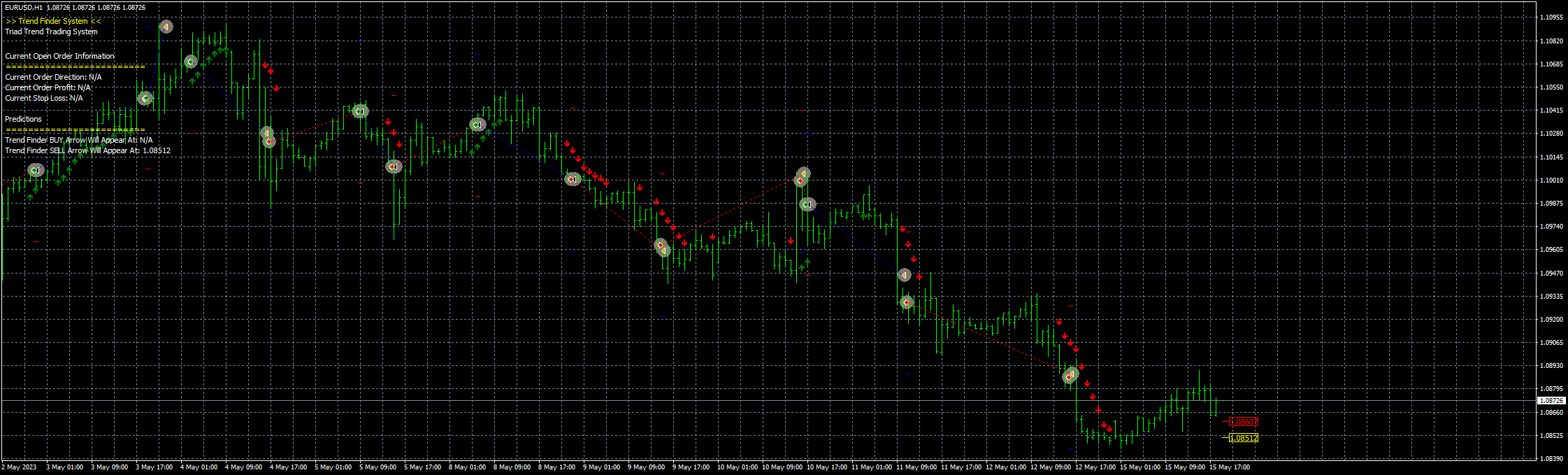Viewport: 1568px width, 475px height.
Task: Click the trade marker near 1.10145 on 5 May
Action: point(394,166)
